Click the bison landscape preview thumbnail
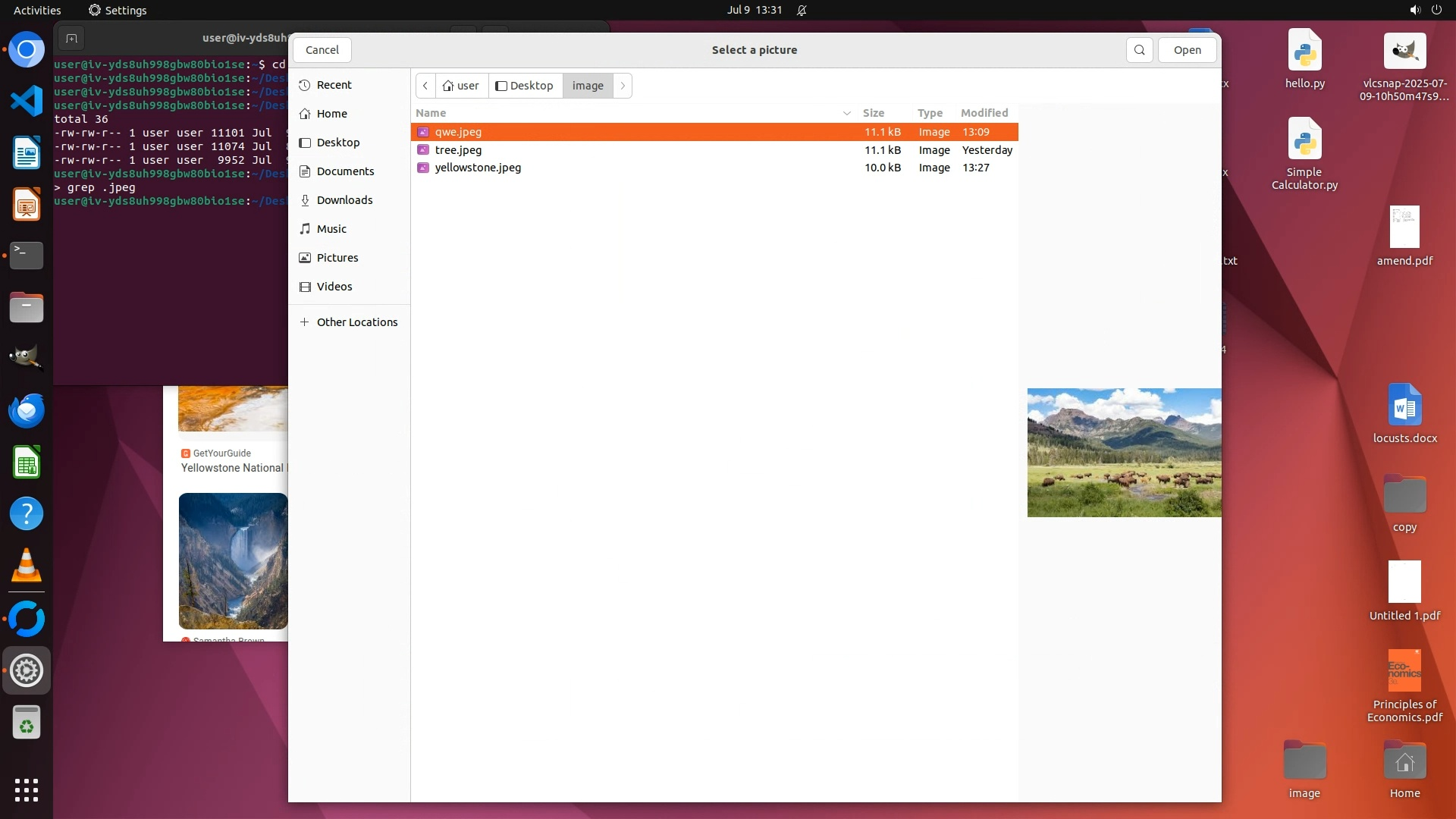This screenshot has width=1456, height=819. tap(1123, 453)
